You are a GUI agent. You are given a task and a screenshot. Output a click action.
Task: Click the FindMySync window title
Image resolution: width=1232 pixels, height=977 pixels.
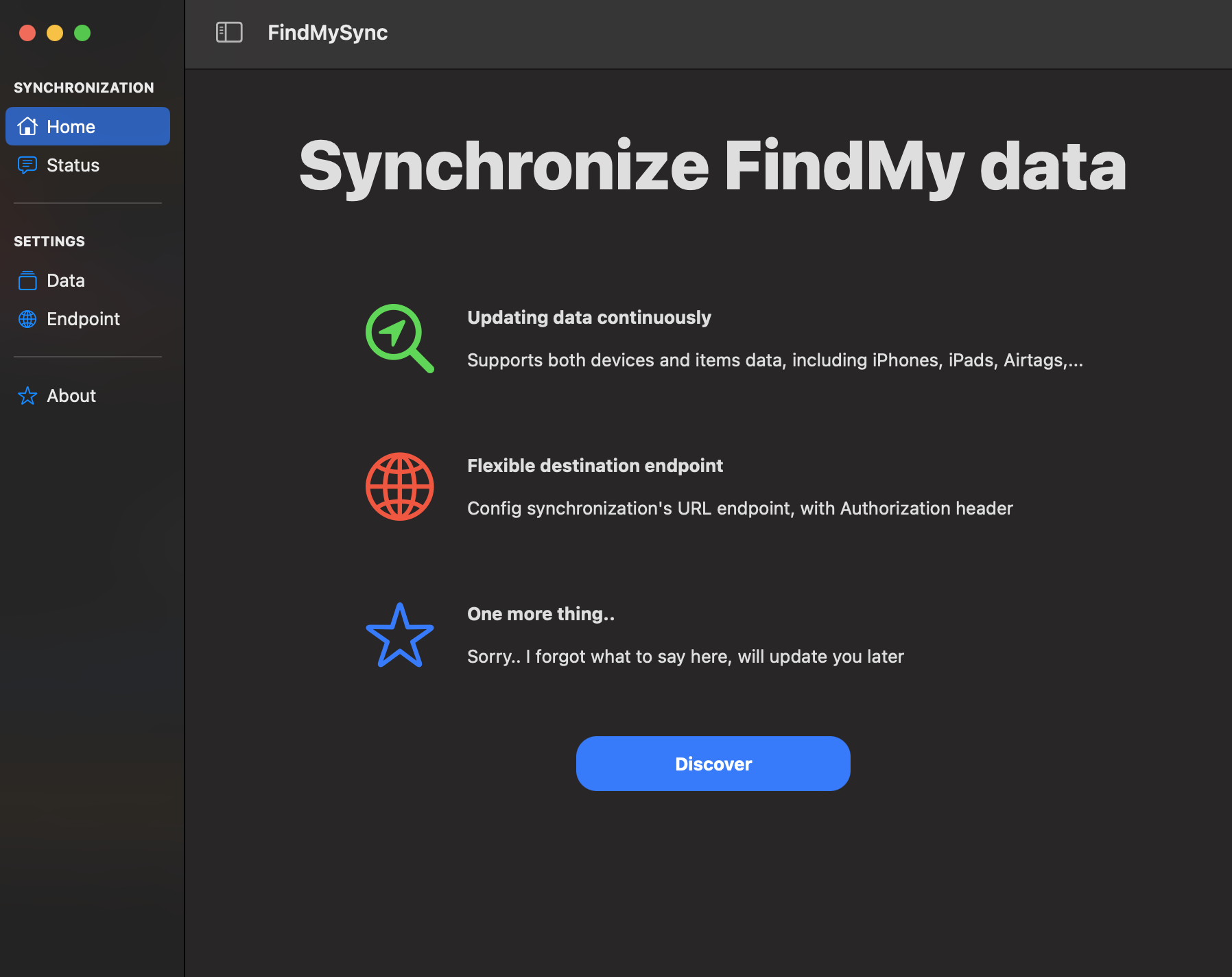coord(327,32)
